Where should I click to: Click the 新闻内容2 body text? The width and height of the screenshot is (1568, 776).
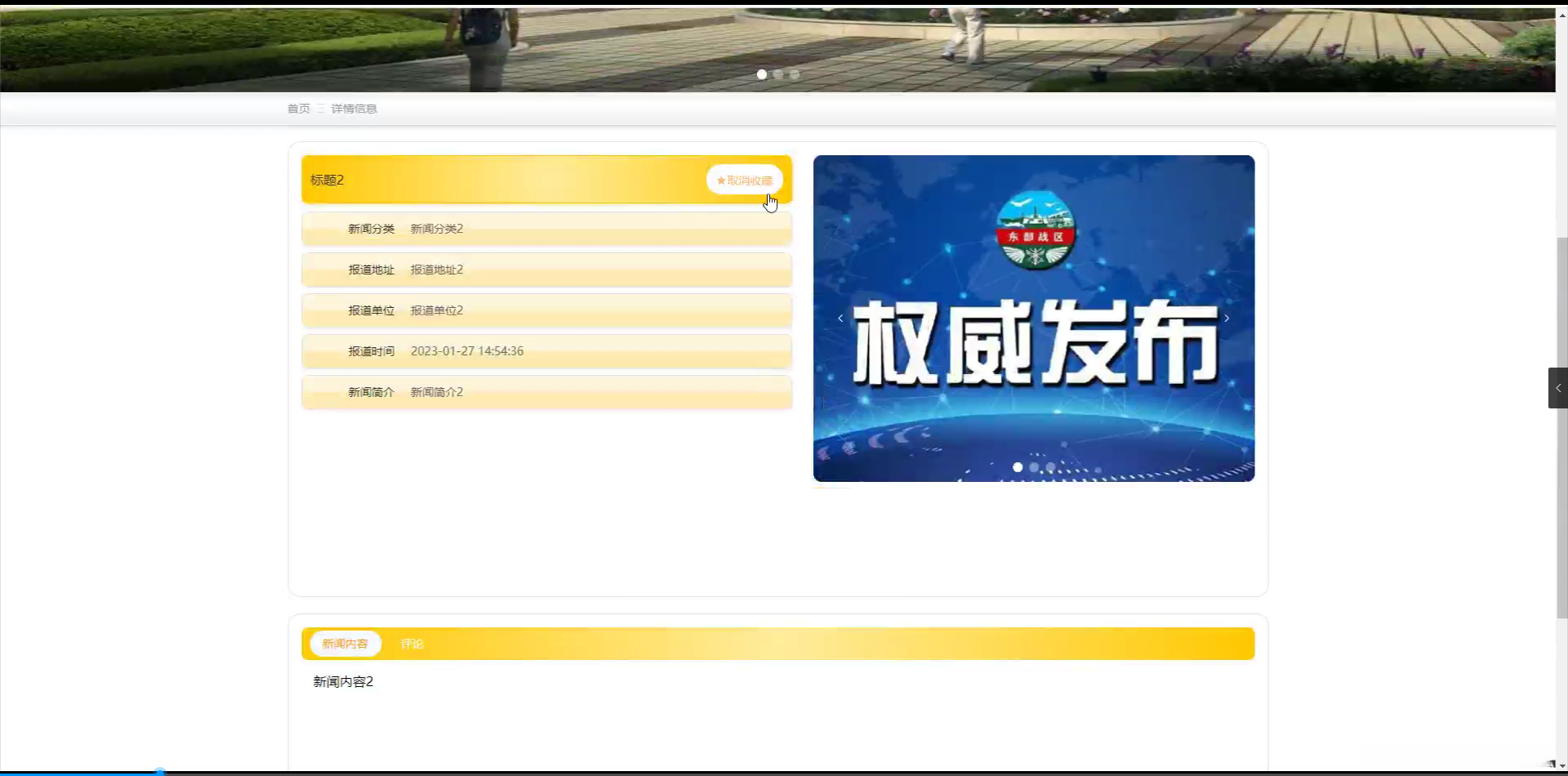point(343,681)
